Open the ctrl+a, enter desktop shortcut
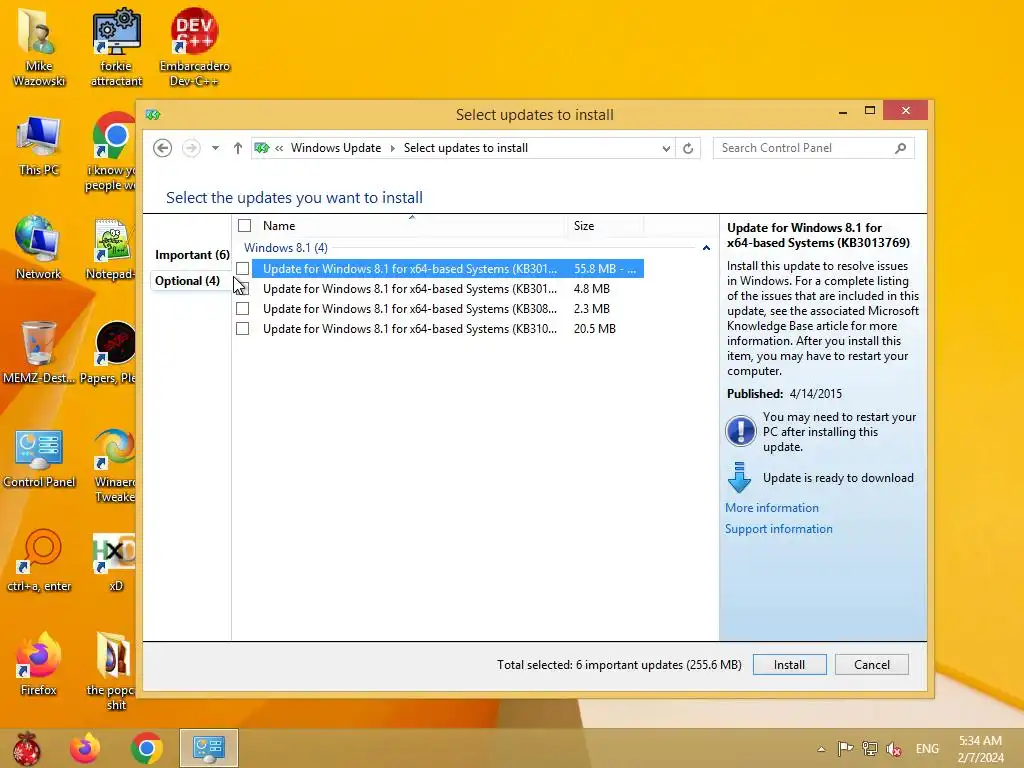The height and width of the screenshot is (768, 1024). 39,560
